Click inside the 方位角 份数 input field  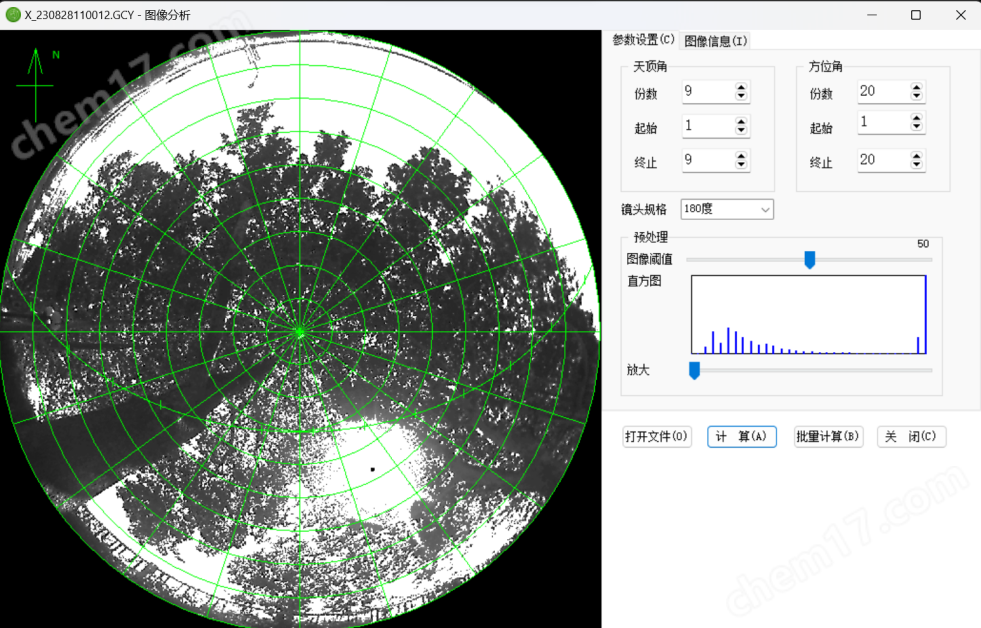pyautogui.click(x=880, y=91)
